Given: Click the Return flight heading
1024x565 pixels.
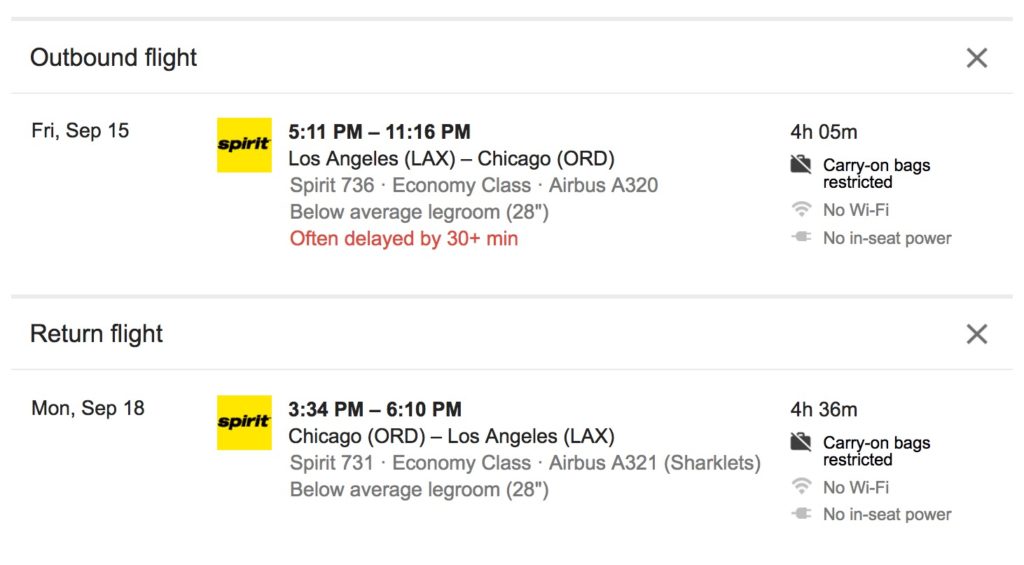Looking at the screenshot, I should 96,334.
